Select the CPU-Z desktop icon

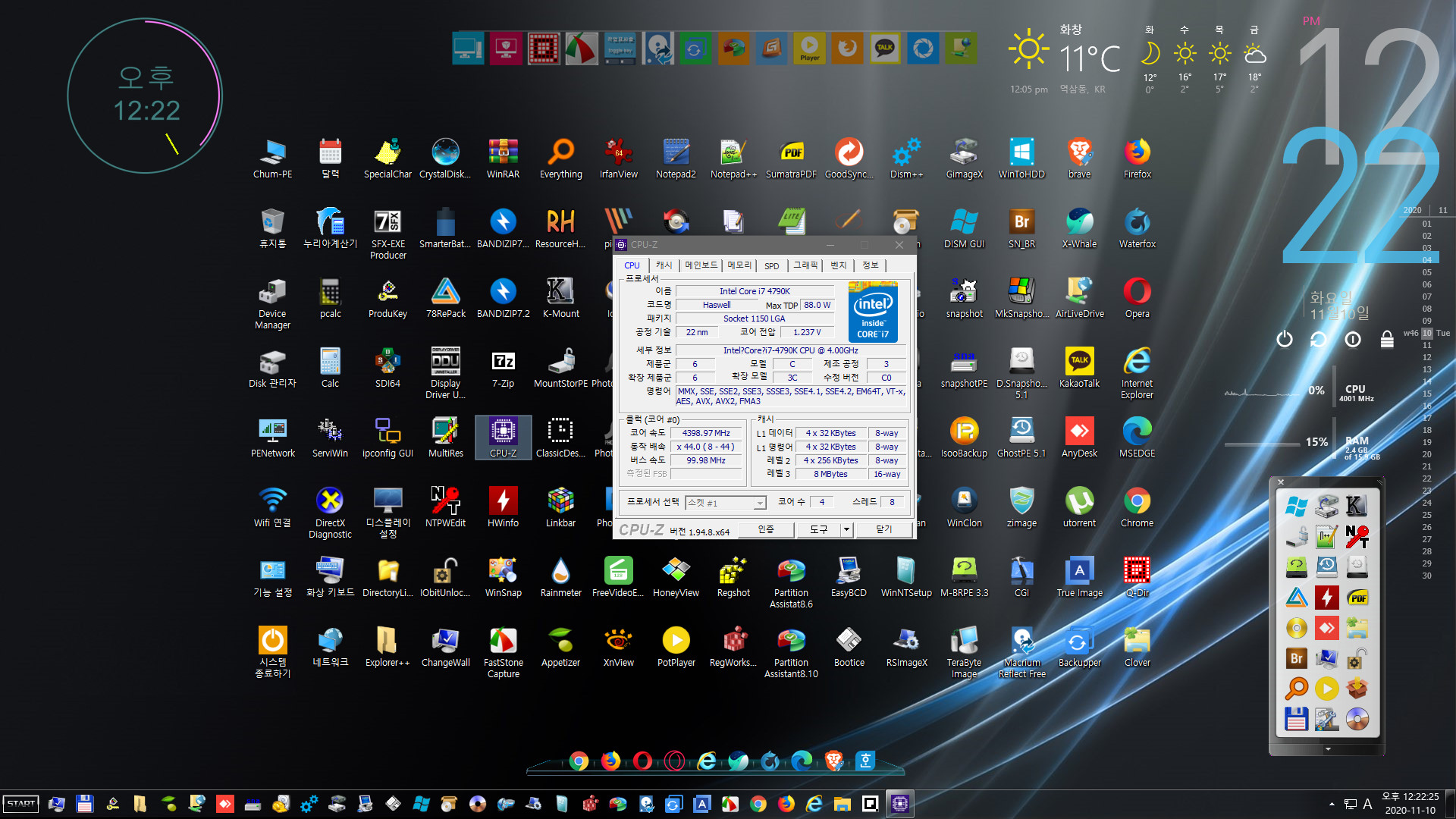coord(504,437)
